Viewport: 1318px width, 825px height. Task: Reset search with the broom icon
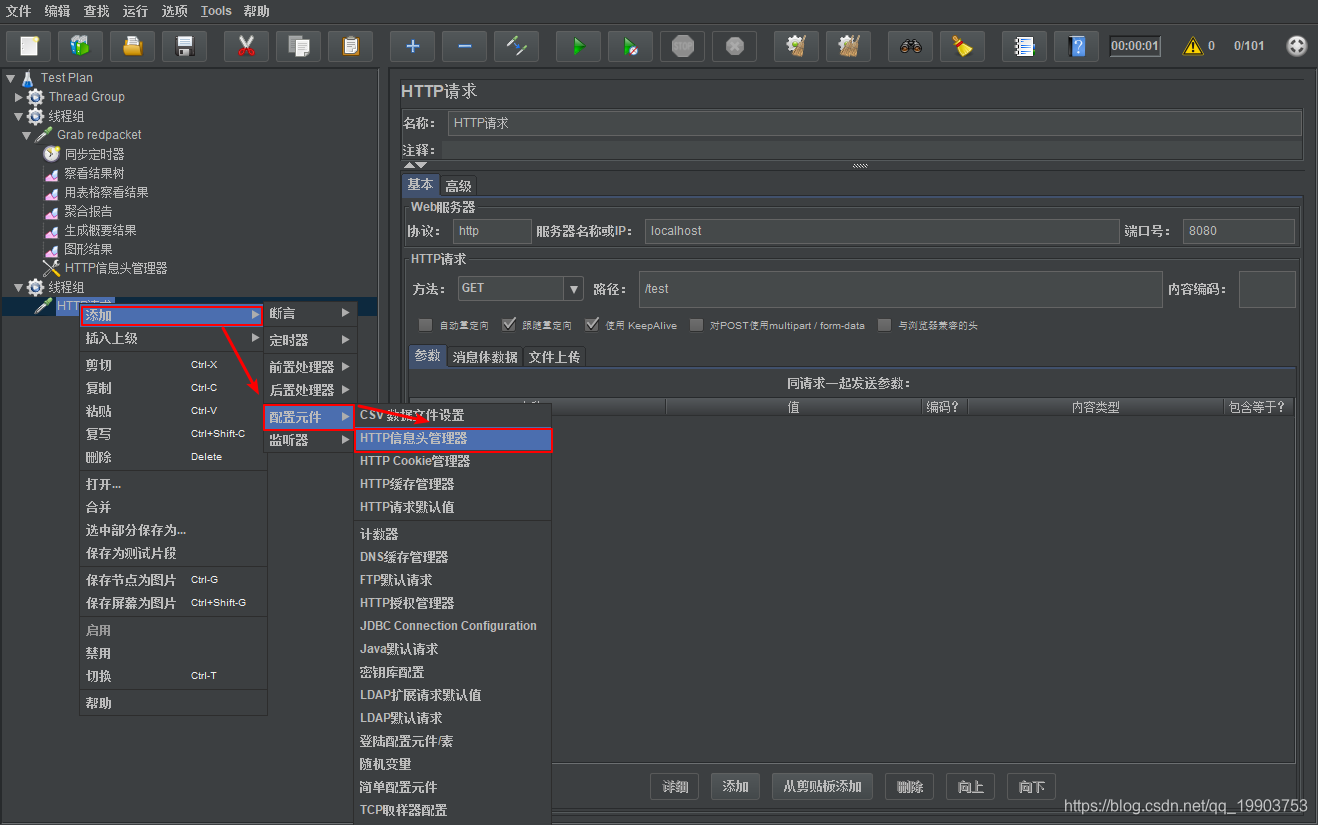(962, 46)
